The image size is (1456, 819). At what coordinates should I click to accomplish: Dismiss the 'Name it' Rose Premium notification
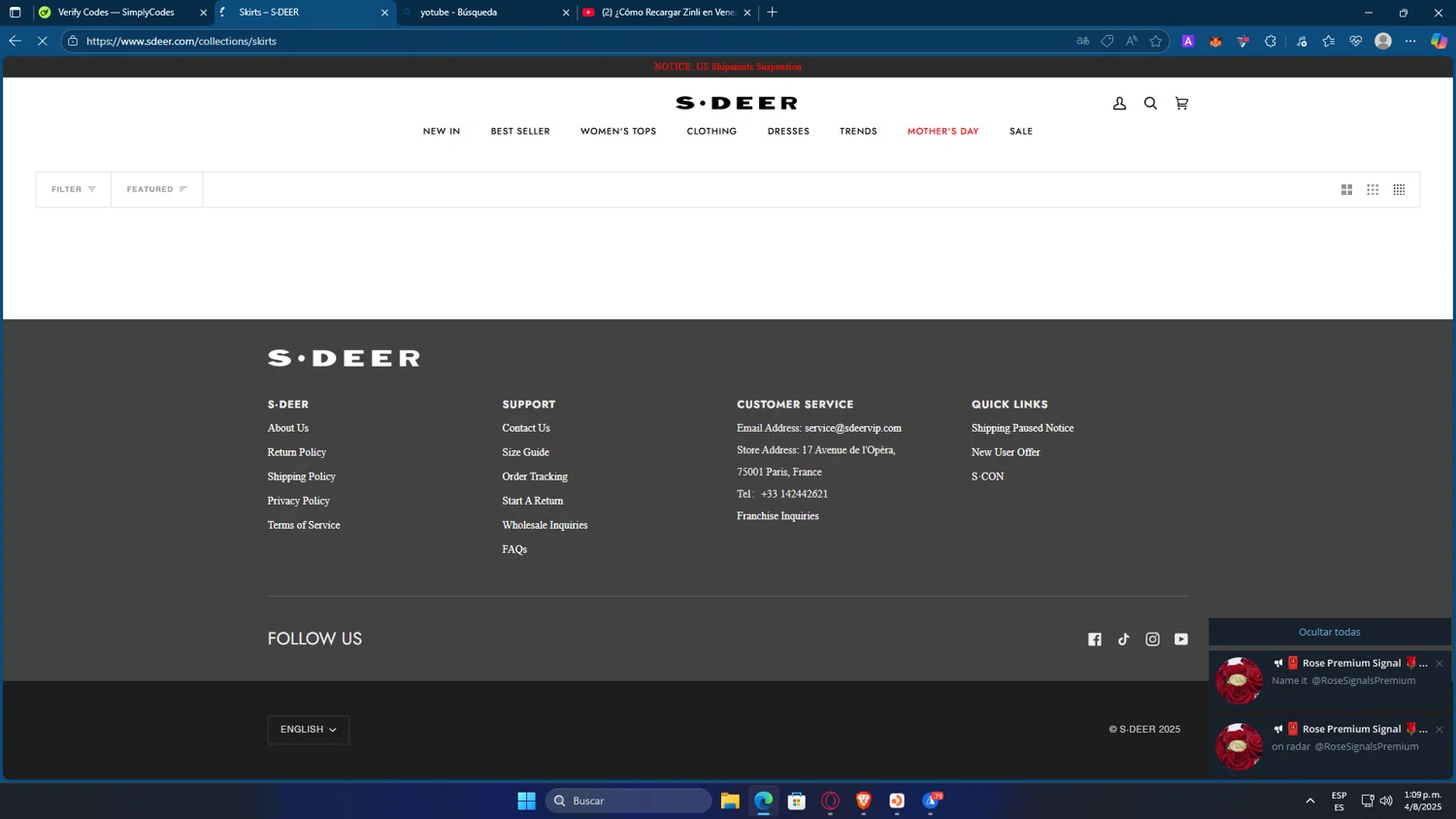pos(1439,664)
